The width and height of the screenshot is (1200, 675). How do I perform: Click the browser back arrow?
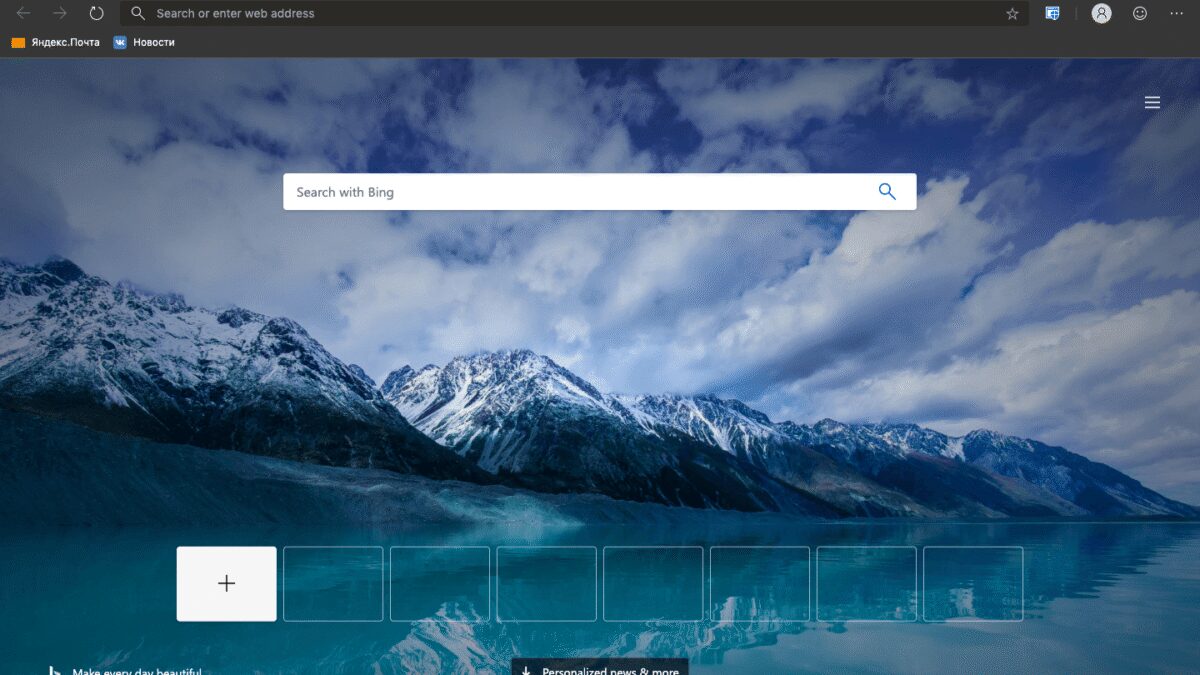[x=23, y=14]
